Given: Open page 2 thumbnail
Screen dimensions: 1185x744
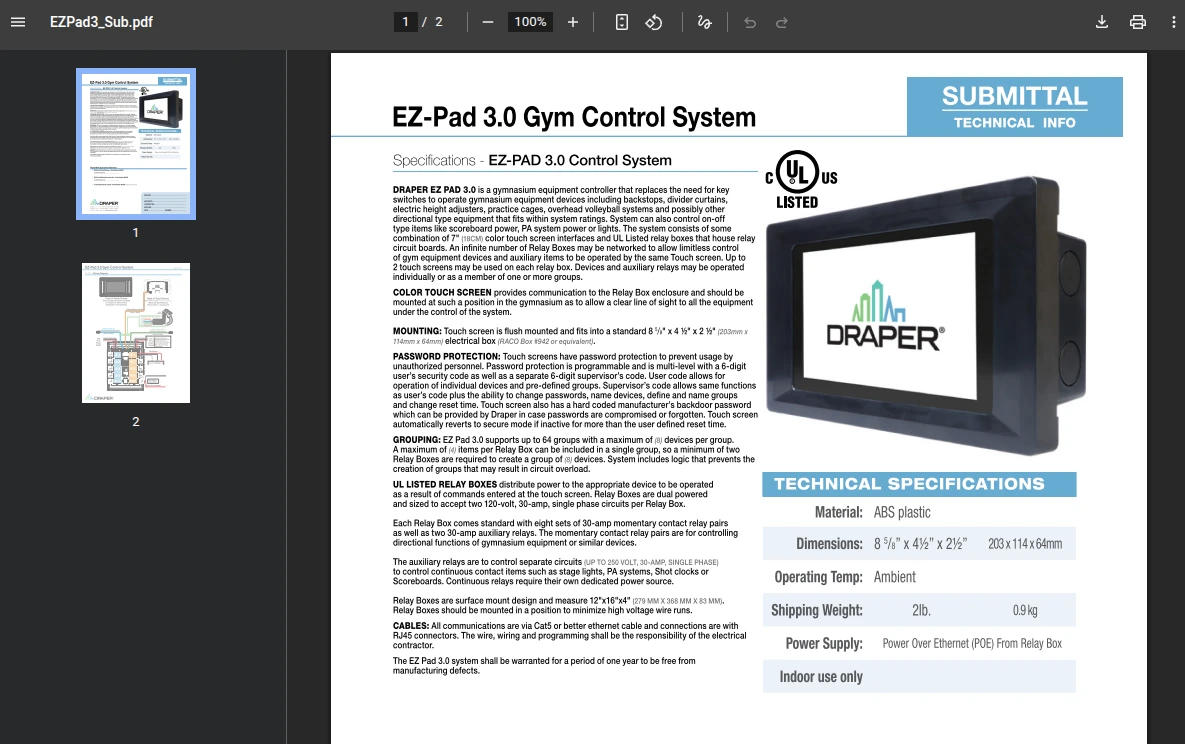Looking at the screenshot, I should [136, 333].
